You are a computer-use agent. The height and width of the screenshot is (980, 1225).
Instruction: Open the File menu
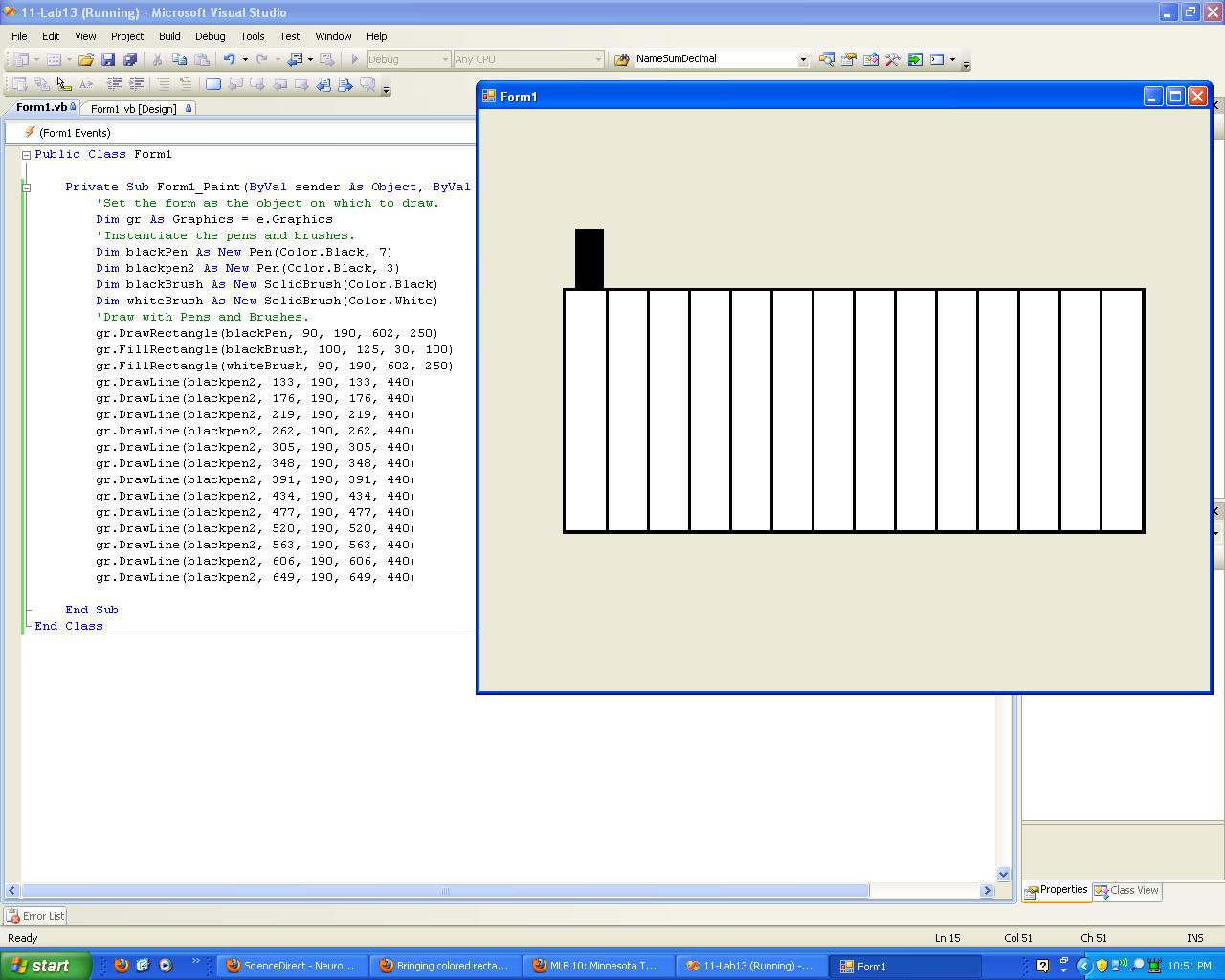point(19,36)
